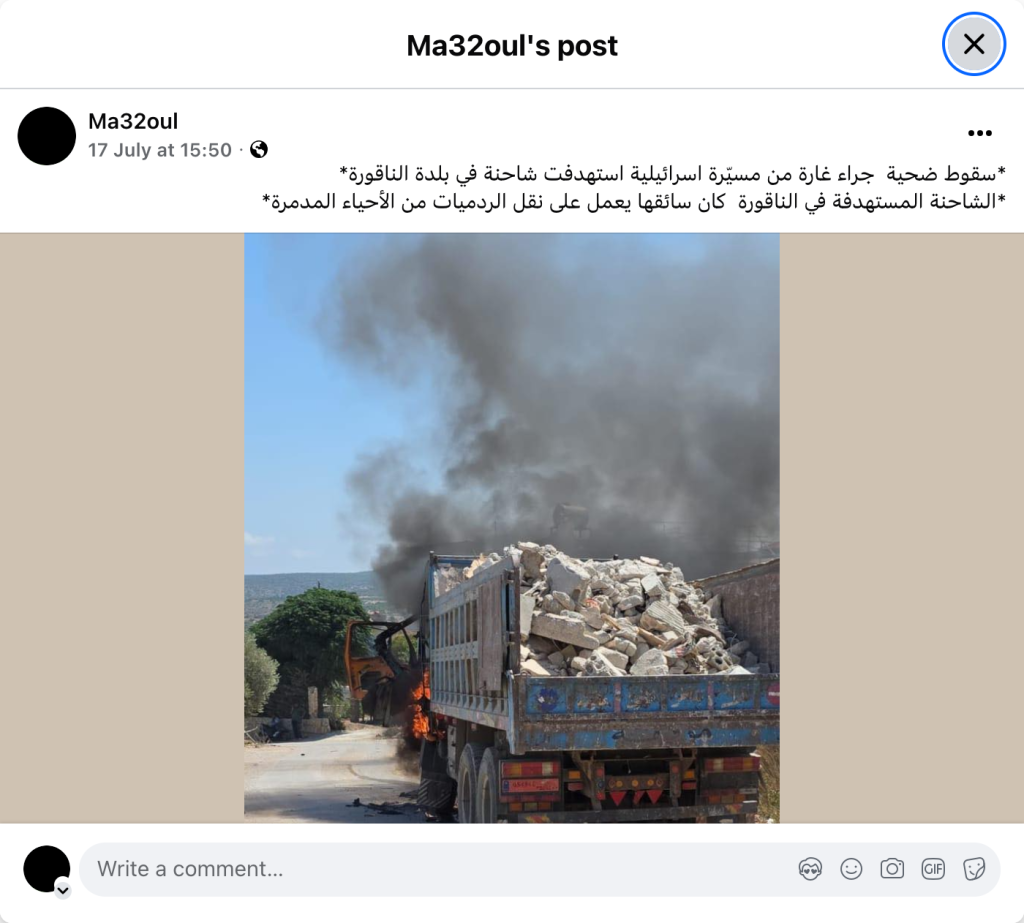The image size is (1024, 923).
Task: Attach a photo with camera icon
Action: [x=892, y=869]
